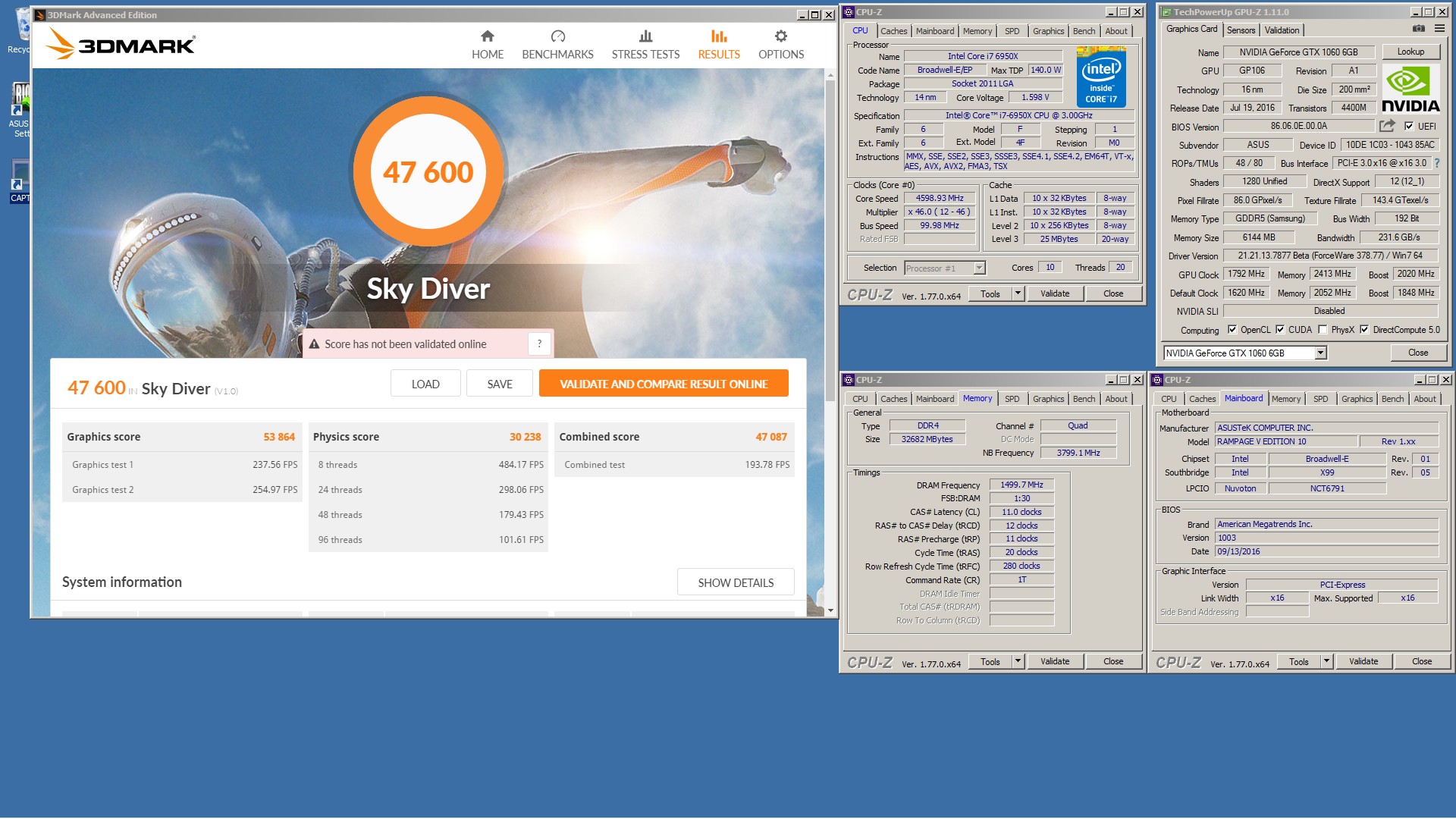Toggle the OpenCL checkbox in GPU-Z
1456x819 pixels.
1232,330
